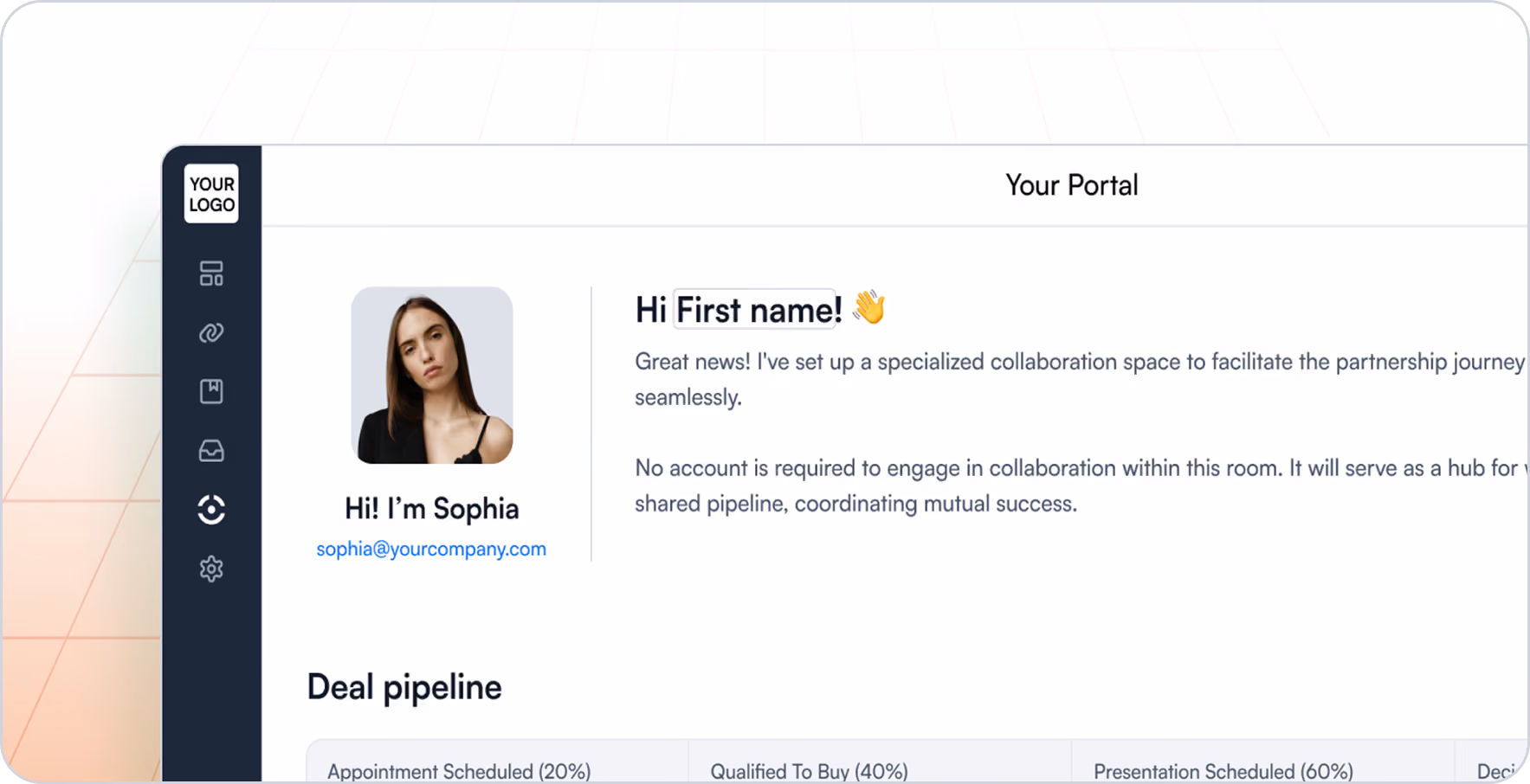Click Sophia's profile photo
Viewport: 1530px width, 784px height.
click(432, 376)
